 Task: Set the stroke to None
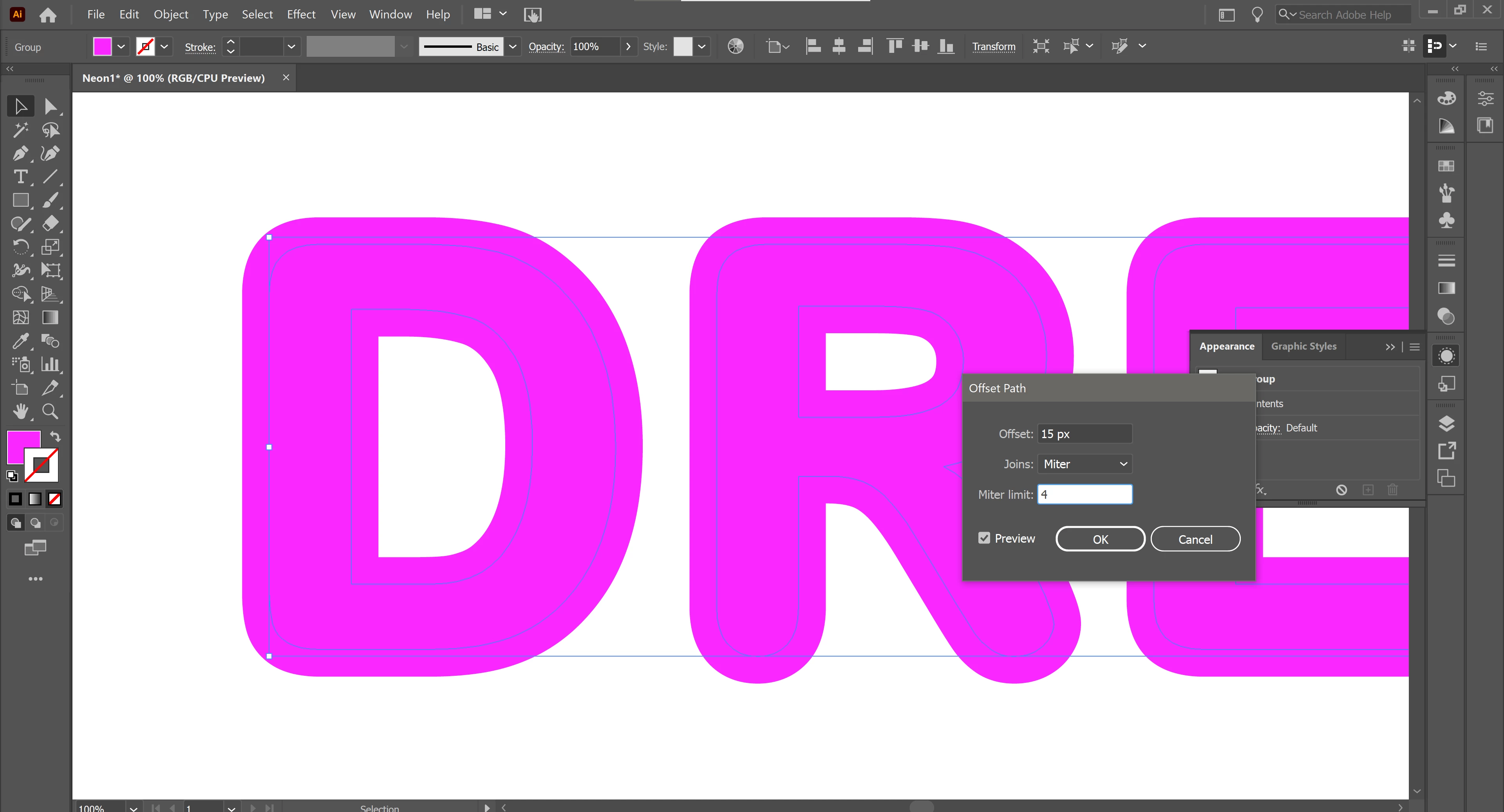click(x=54, y=499)
